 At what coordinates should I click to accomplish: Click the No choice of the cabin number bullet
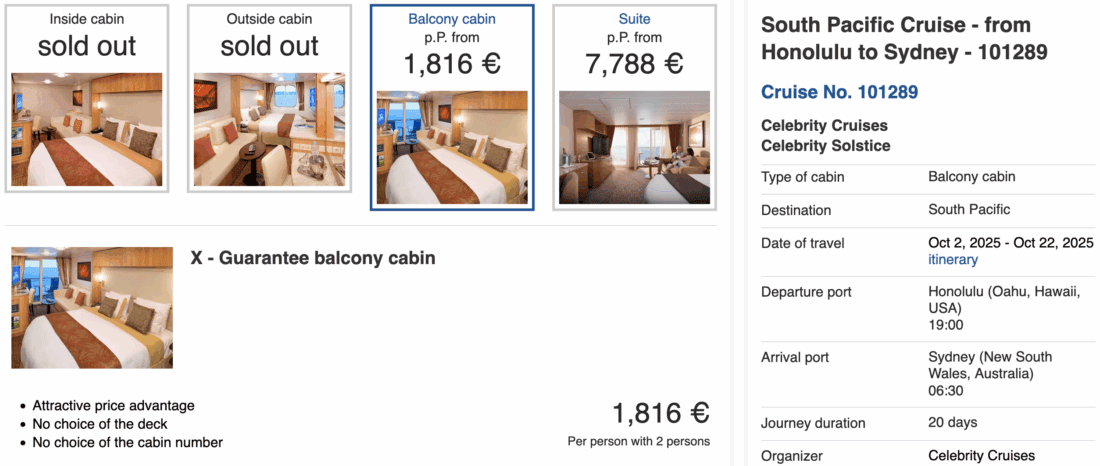(x=127, y=442)
